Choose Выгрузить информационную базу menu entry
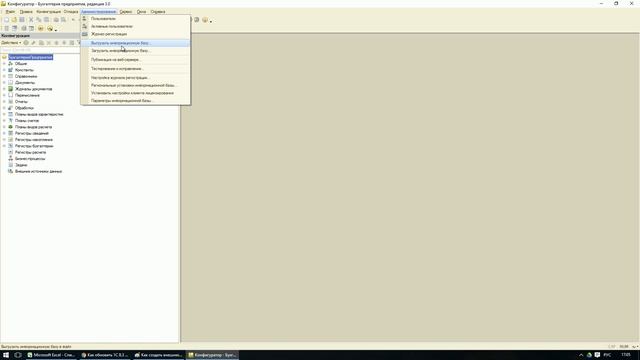This screenshot has width=640, height=360. (136, 43)
